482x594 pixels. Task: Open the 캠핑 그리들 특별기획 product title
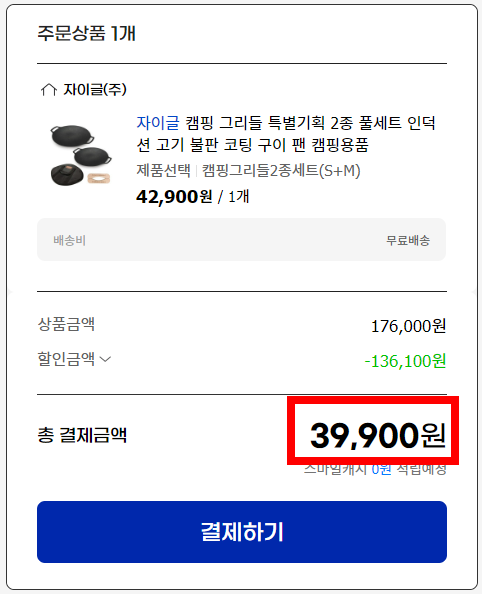[286, 133]
